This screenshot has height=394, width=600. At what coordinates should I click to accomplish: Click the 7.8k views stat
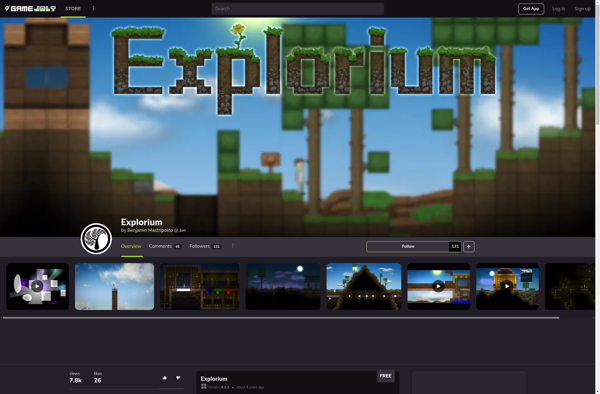tap(75, 378)
